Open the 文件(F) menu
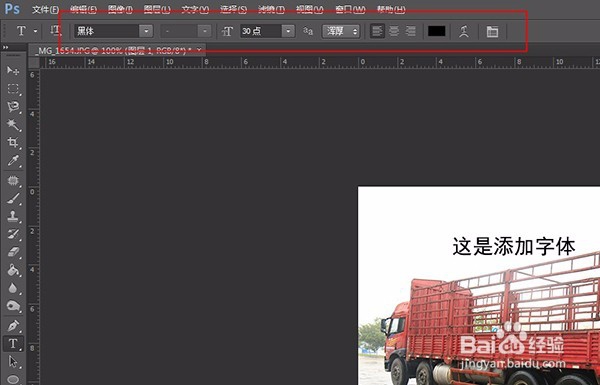This screenshot has height=385, width=600. click(46, 9)
